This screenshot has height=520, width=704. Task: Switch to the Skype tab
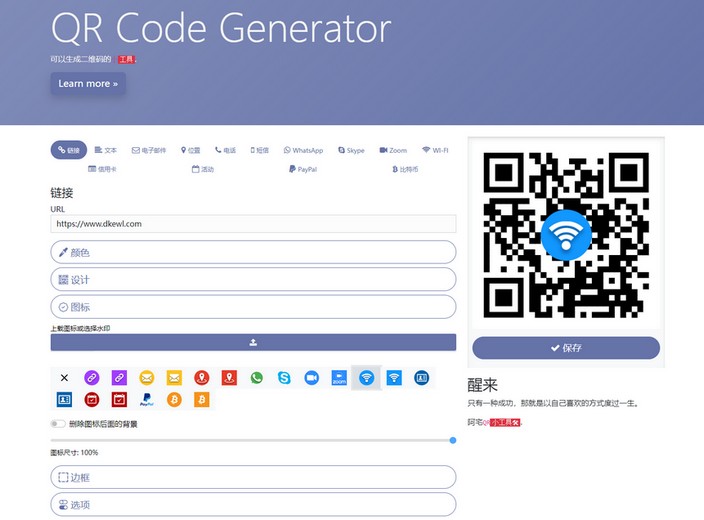tap(351, 150)
